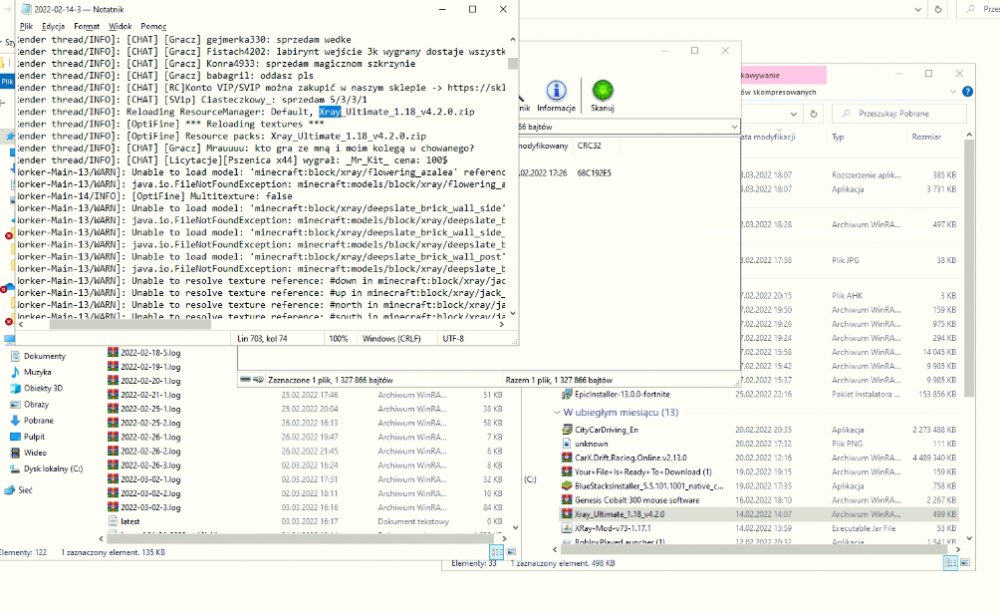The height and width of the screenshot is (614, 1000).
Task: Sort files by the Rozmiar column
Action: coord(926,137)
